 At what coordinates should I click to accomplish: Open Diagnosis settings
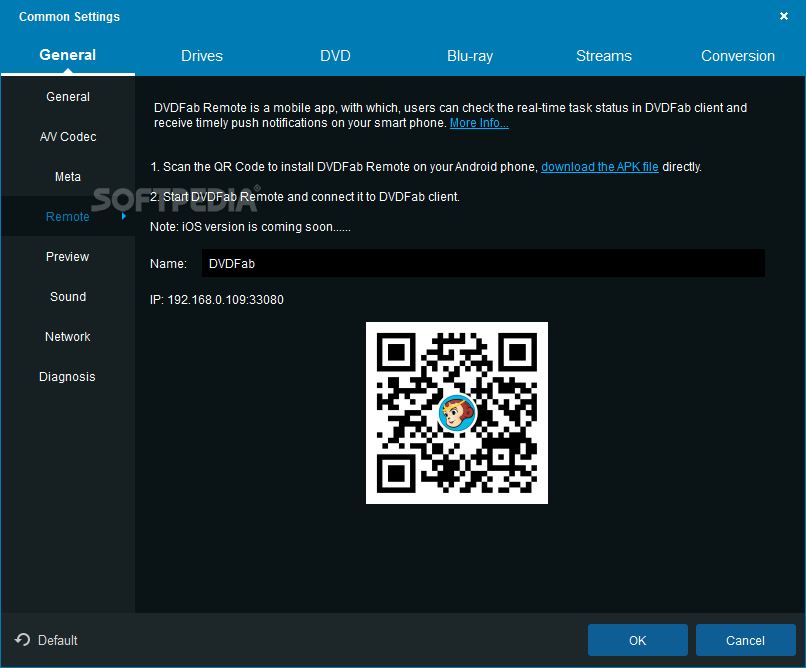point(68,377)
